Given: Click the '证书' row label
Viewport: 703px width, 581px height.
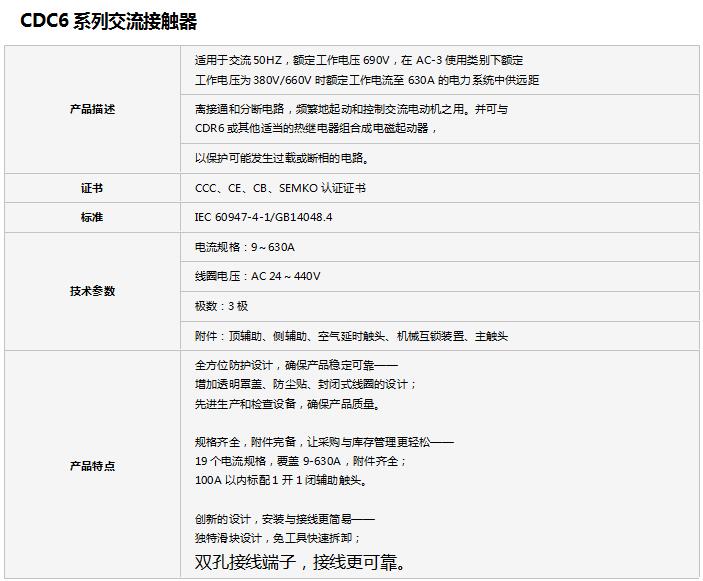Looking at the screenshot, I should [x=92, y=188].
